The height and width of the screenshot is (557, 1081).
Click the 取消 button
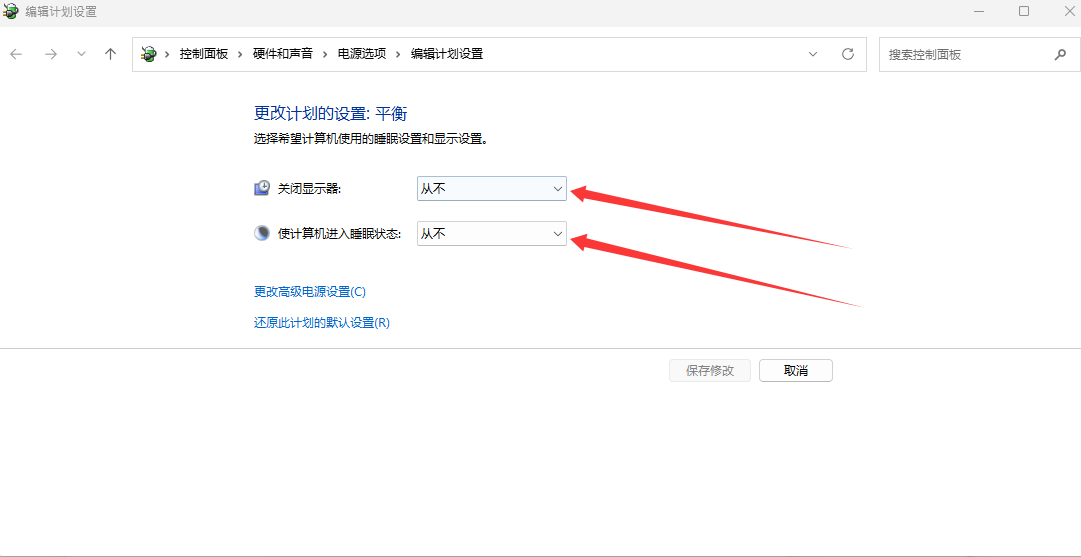click(795, 370)
